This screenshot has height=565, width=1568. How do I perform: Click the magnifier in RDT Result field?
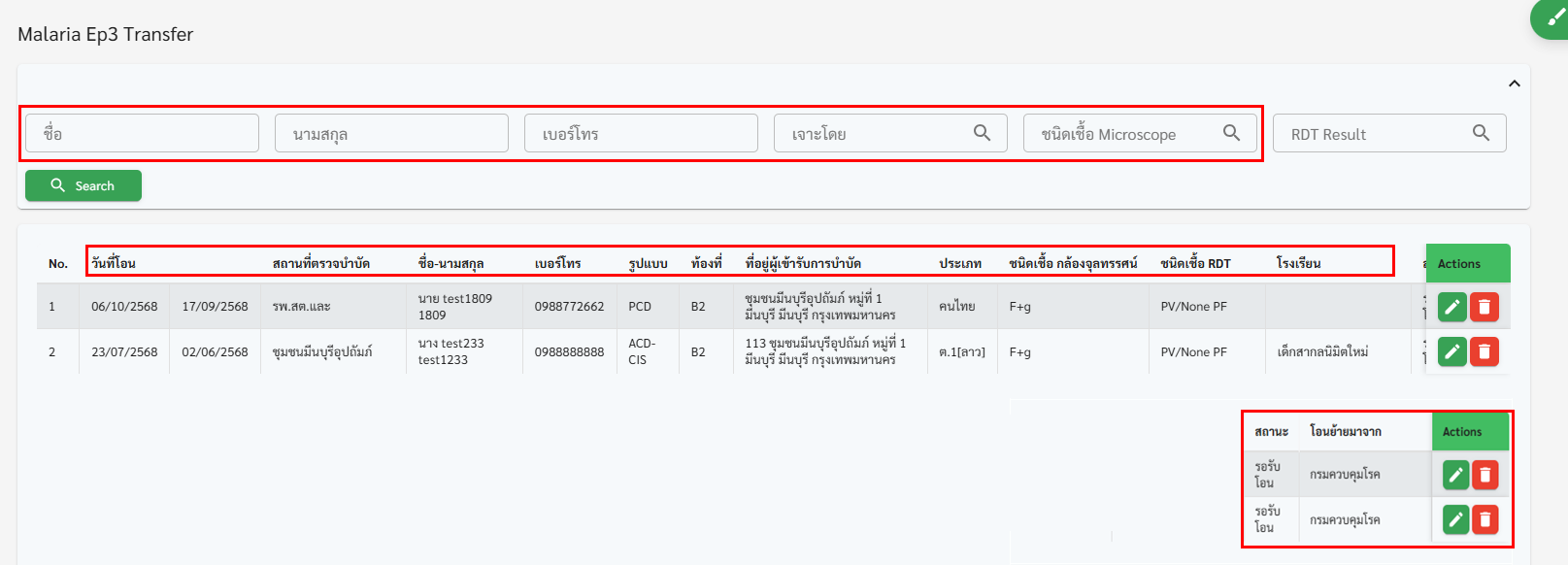pos(1481,133)
